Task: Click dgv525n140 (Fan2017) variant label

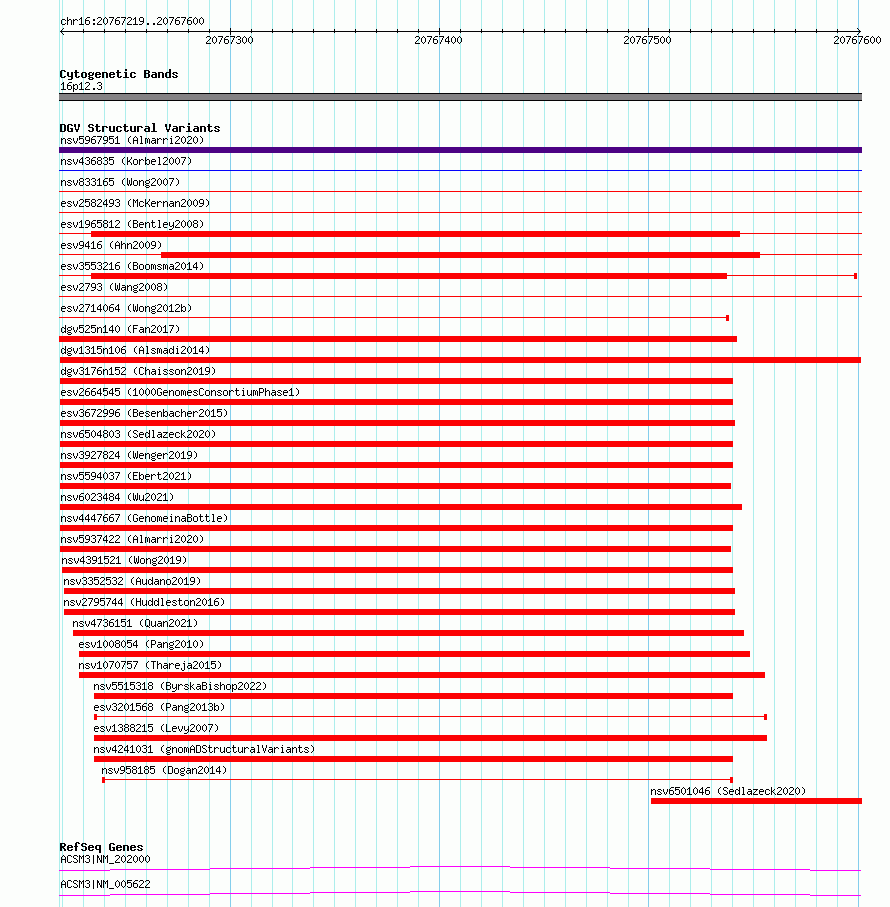Action: [x=120, y=329]
